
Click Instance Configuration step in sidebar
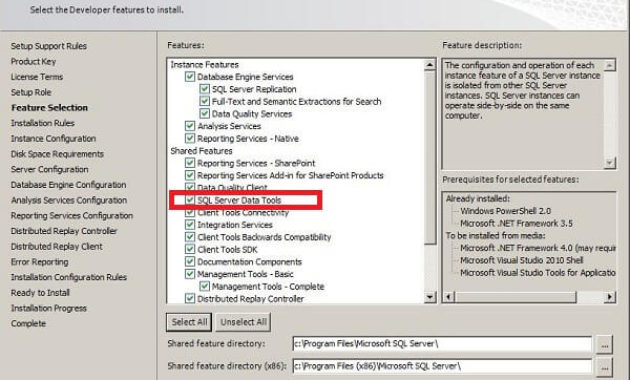tap(53, 138)
